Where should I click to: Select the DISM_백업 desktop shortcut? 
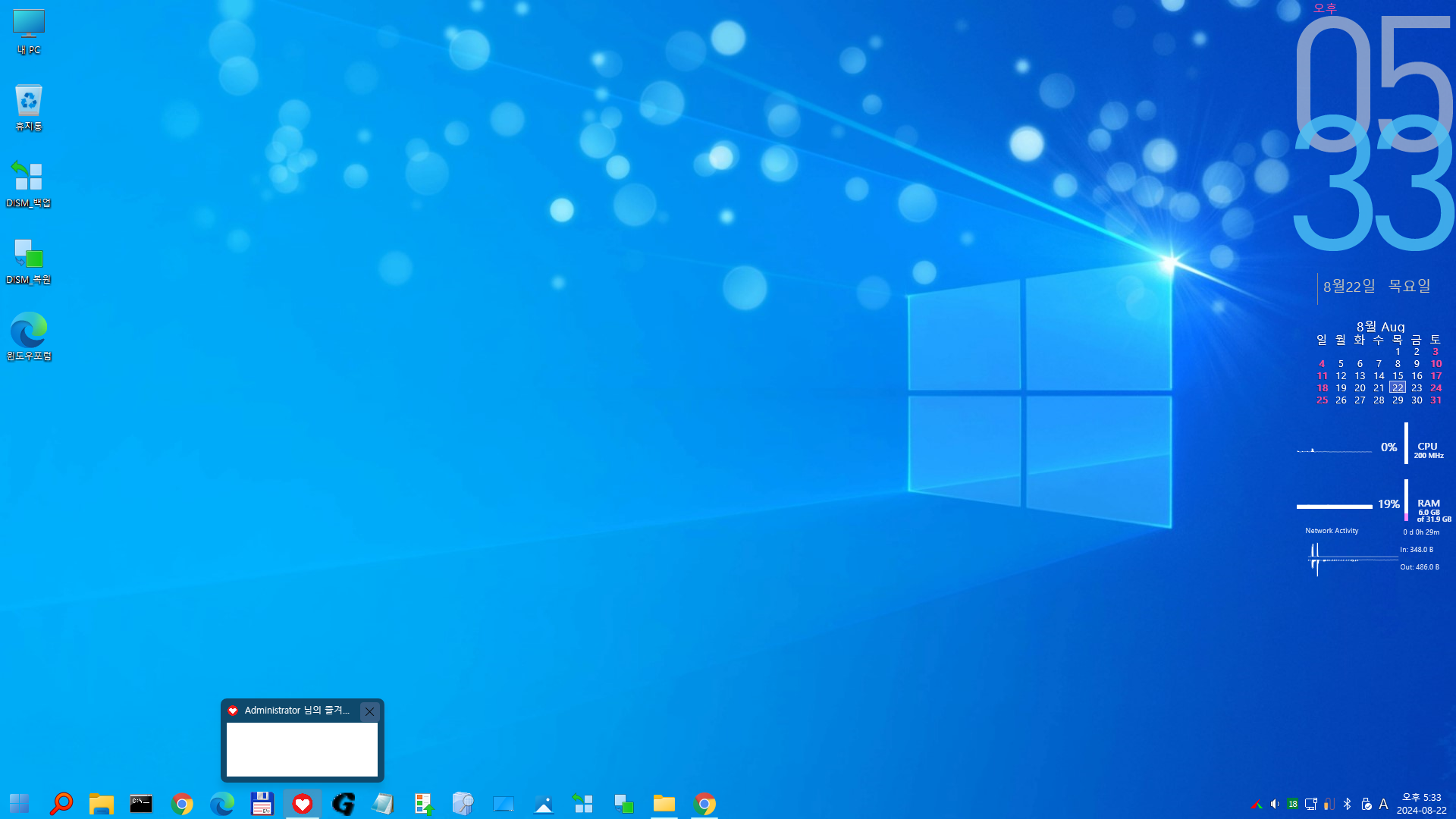(29, 184)
